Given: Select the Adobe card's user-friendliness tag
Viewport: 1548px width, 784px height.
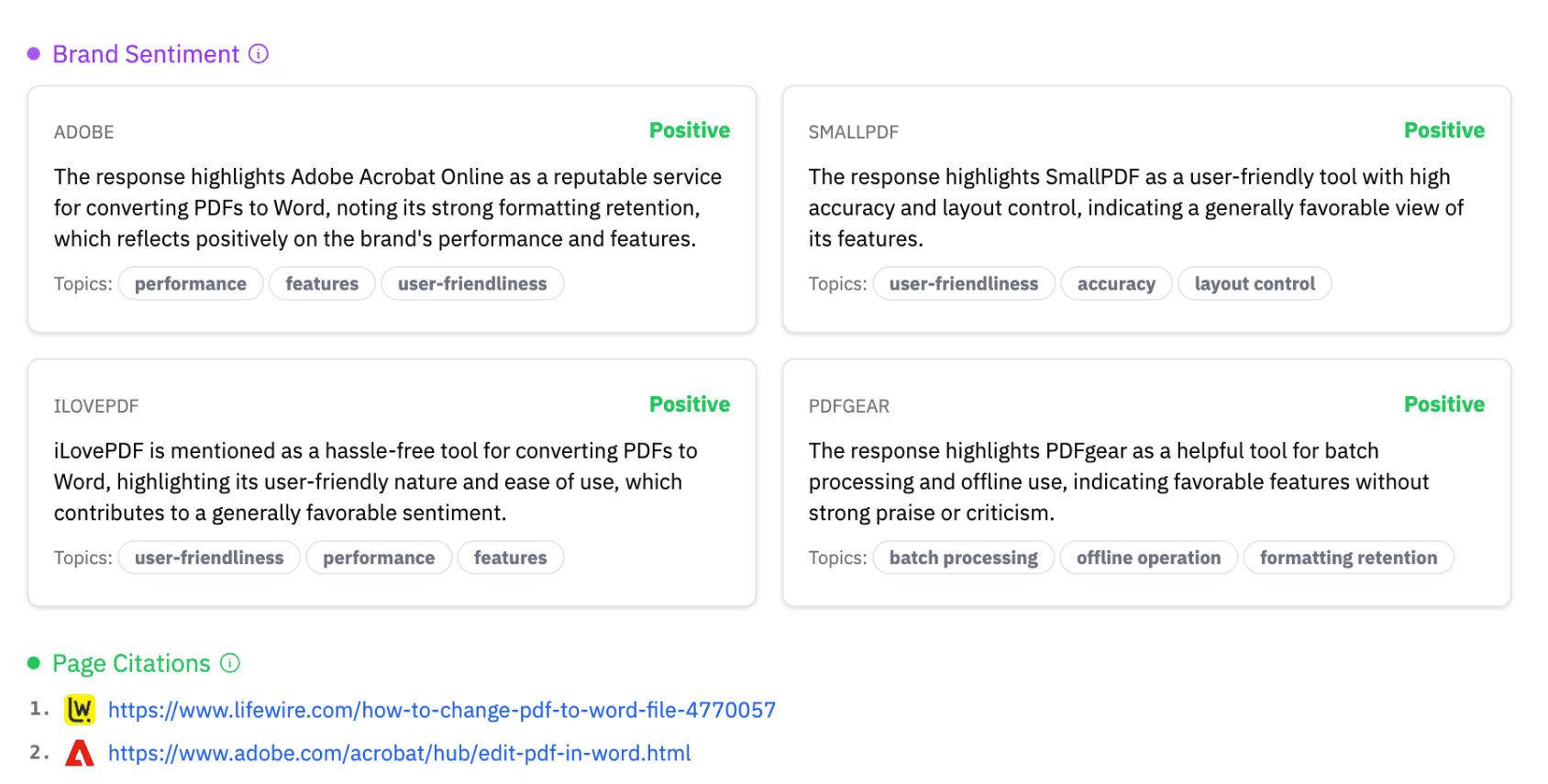Looking at the screenshot, I should click(472, 283).
